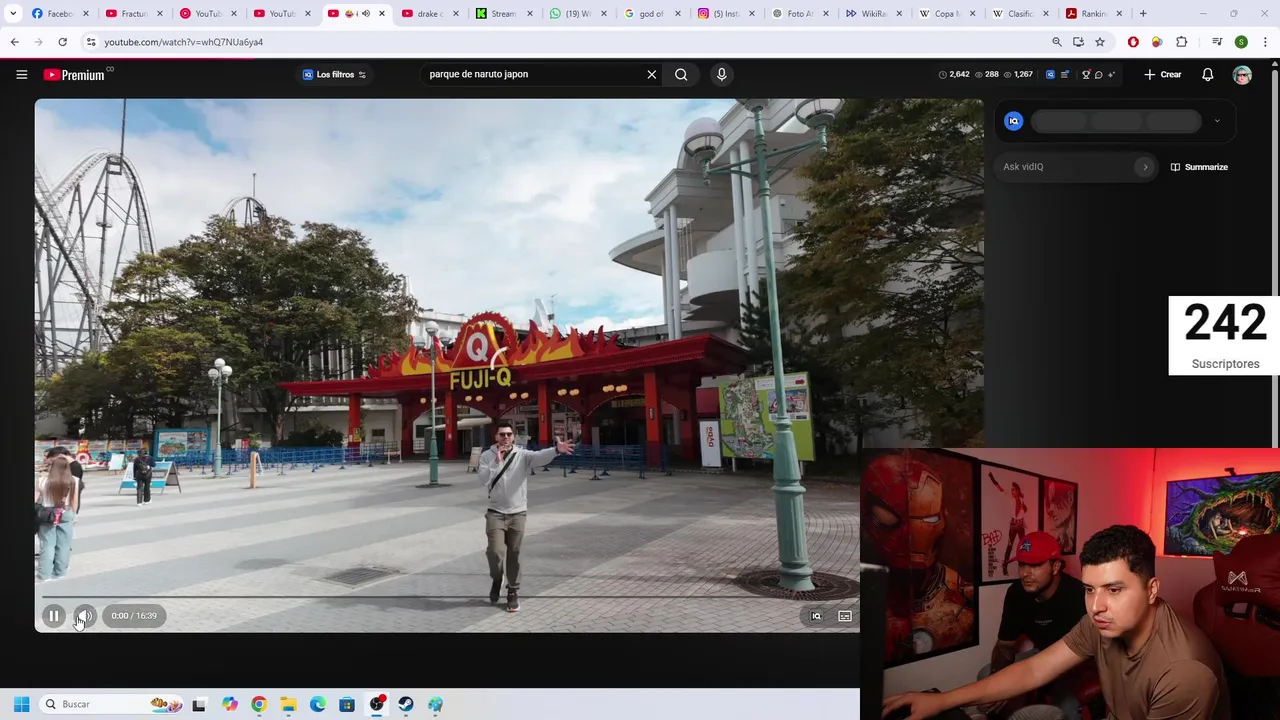Viewport: 1280px width, 720px height.
Task: Click the vidIQ icon in player controls
Action: tap(816, 616)
